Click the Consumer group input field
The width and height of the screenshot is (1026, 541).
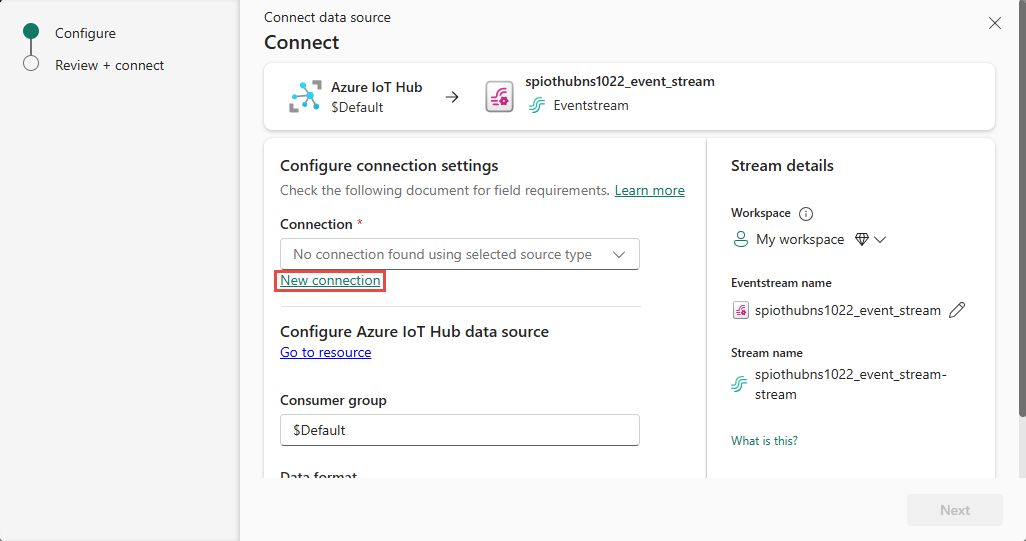[x=460, y=430]
